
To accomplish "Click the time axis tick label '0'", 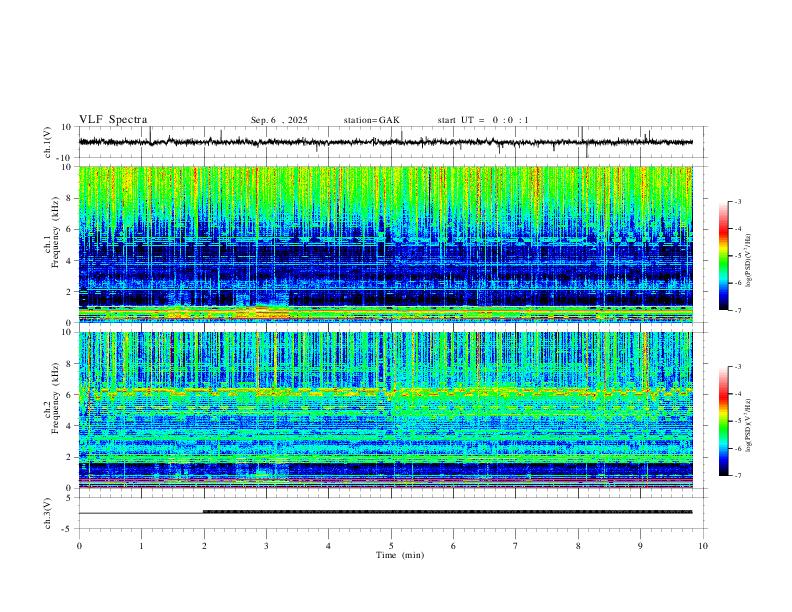I will (x=79, y=546).
